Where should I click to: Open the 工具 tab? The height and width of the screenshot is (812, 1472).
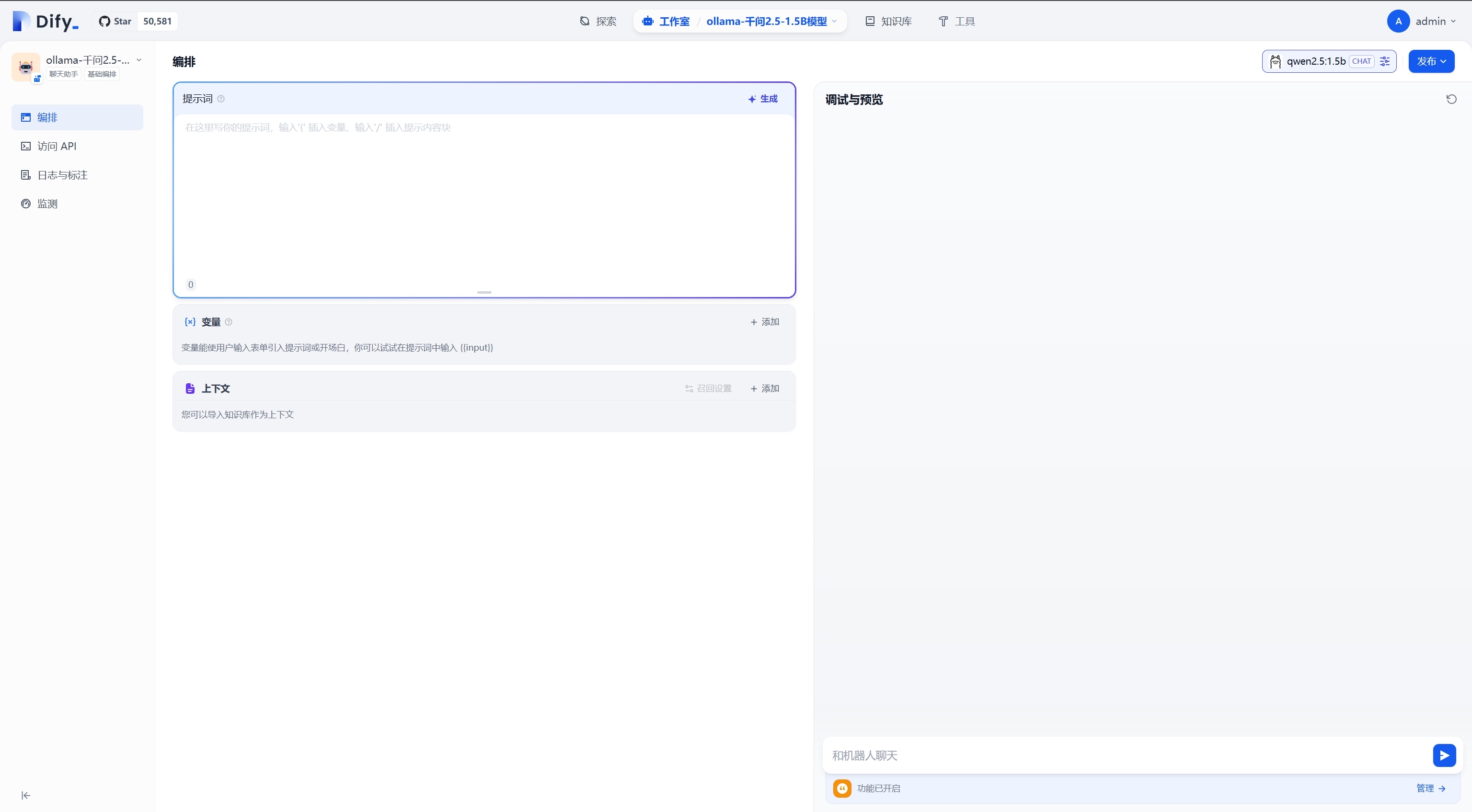pyautogui.click(x=956, y=21)
